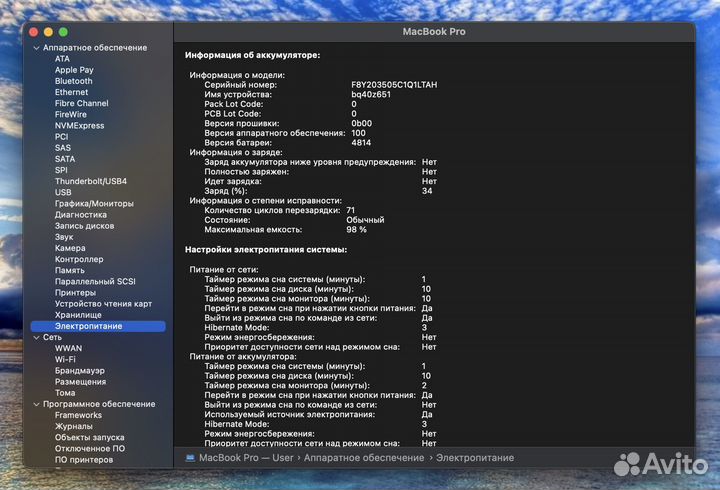Open Thunderbolt/USB4 information
Image resolution: width=720 pixels, height=490 pixels.
[90, 181]
